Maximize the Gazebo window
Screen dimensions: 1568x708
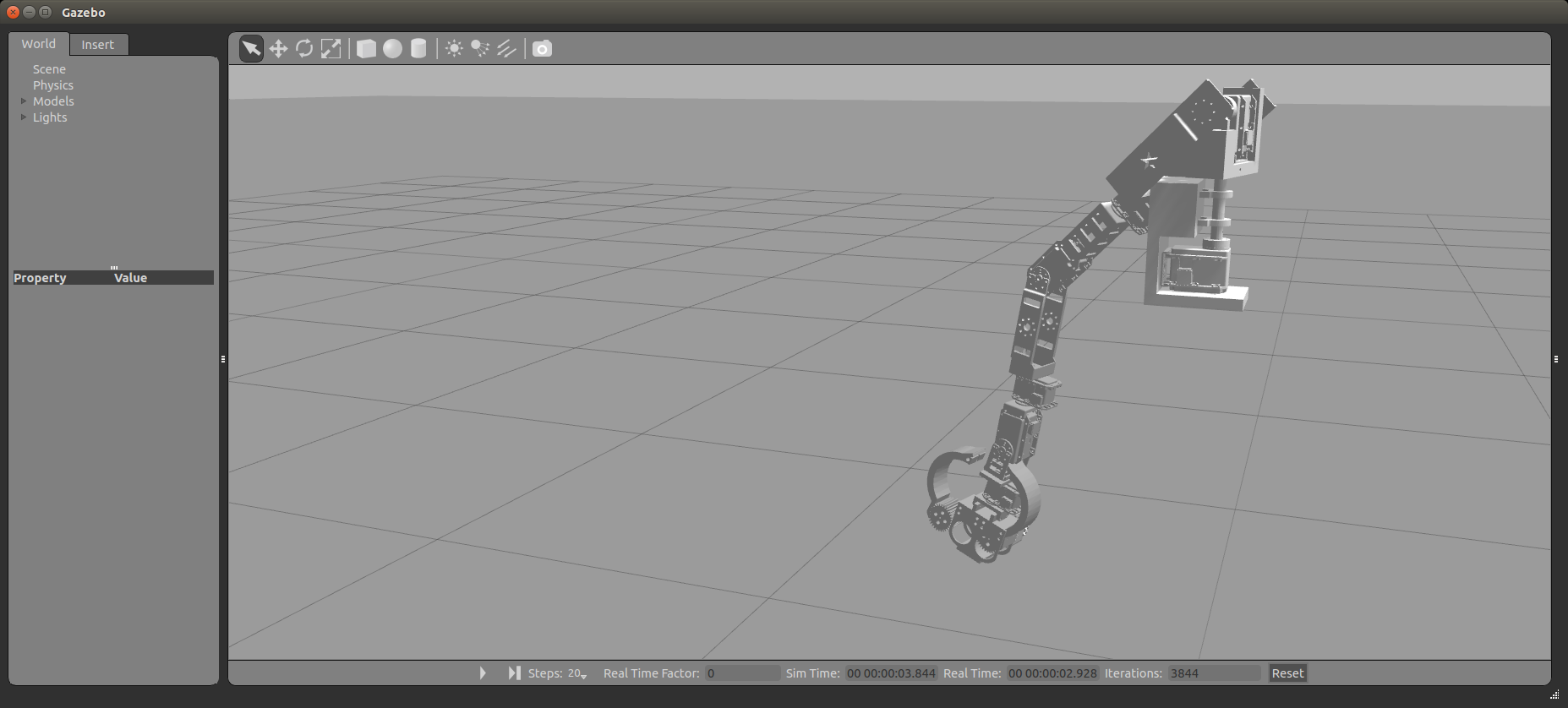click(x=45, y=12)
